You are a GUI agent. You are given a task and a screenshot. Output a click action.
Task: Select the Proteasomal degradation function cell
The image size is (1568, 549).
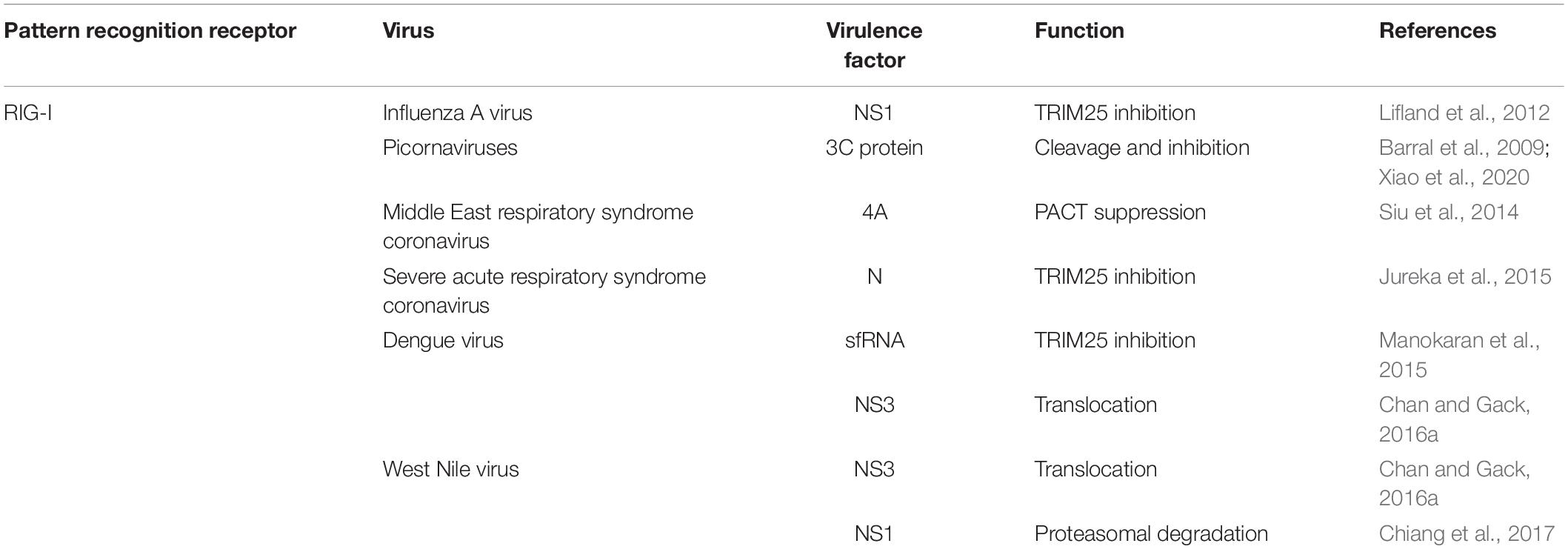click(1151, 533)
